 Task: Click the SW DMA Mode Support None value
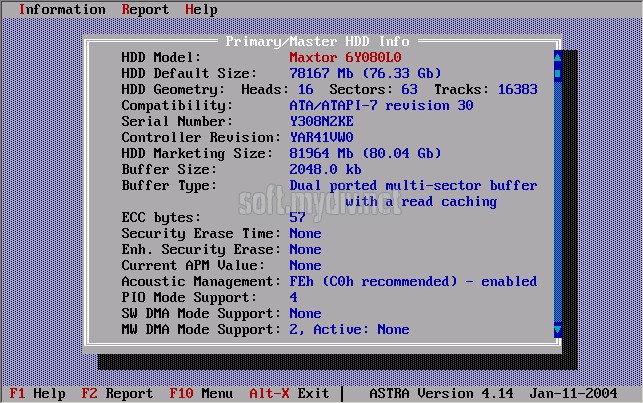pos(305,313)
